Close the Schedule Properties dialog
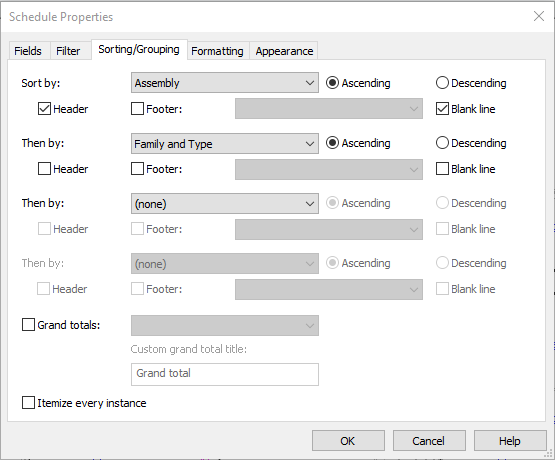Viewport: 555px width, 460px height. [x=539, y=16]
